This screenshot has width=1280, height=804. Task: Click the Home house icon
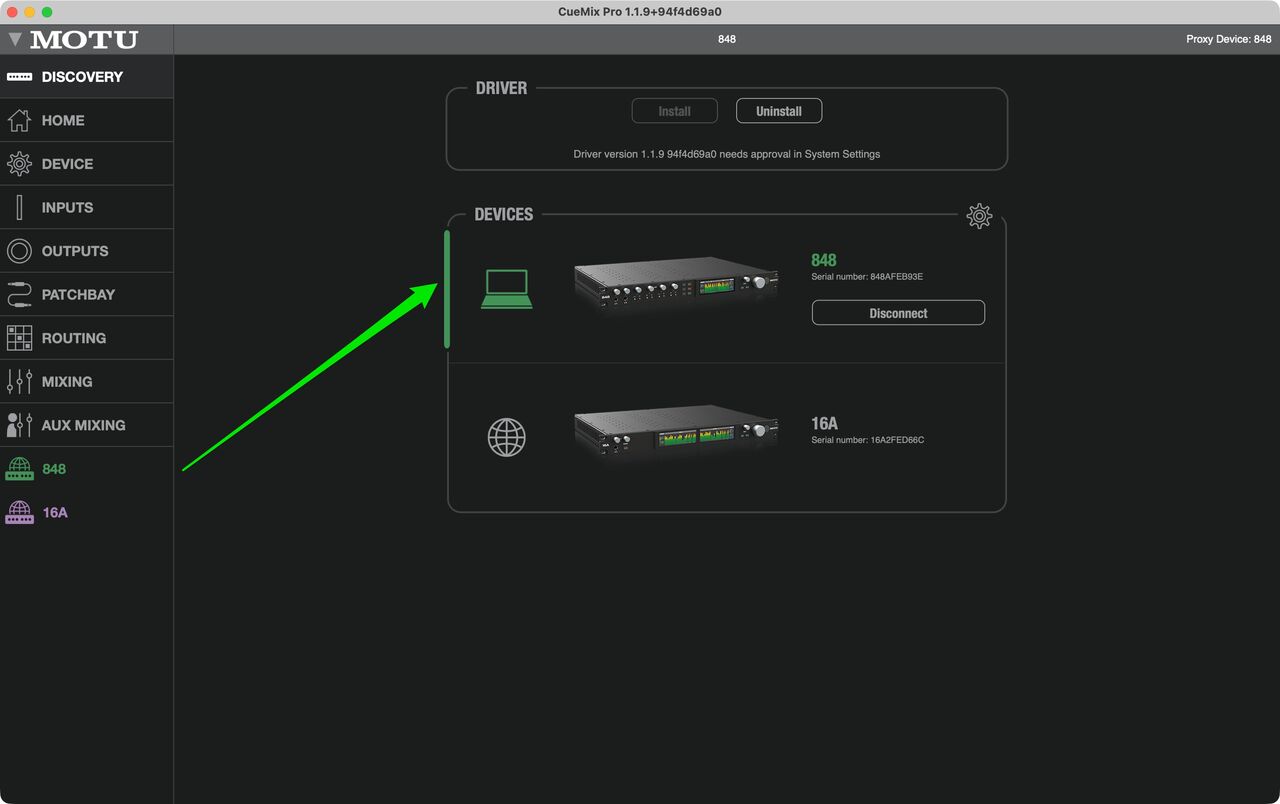click(x=19, y=120)
